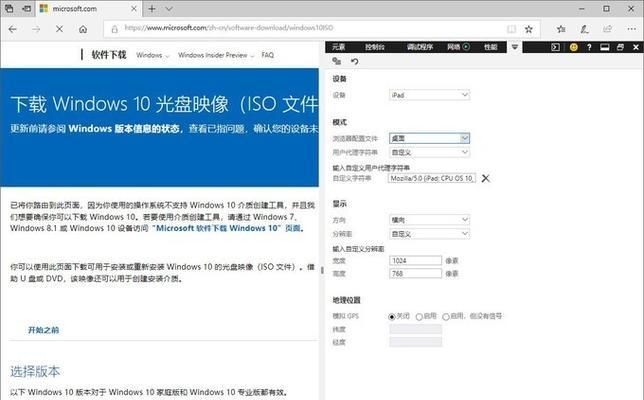
Task: Click the 软件下载 site title link
Action: [109, 55]
